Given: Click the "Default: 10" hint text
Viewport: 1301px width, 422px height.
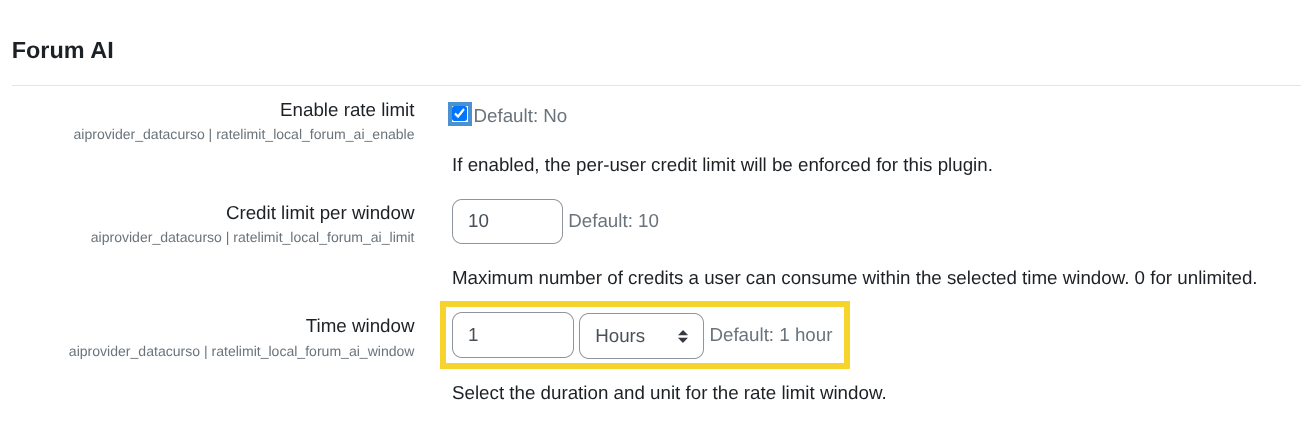Looking at the screenshot, I should click(613, 221).
